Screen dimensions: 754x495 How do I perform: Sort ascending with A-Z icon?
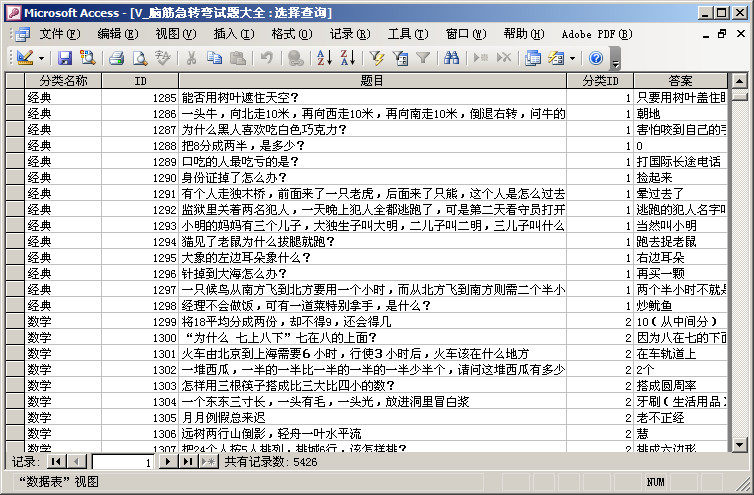click(x=324, y=58)
